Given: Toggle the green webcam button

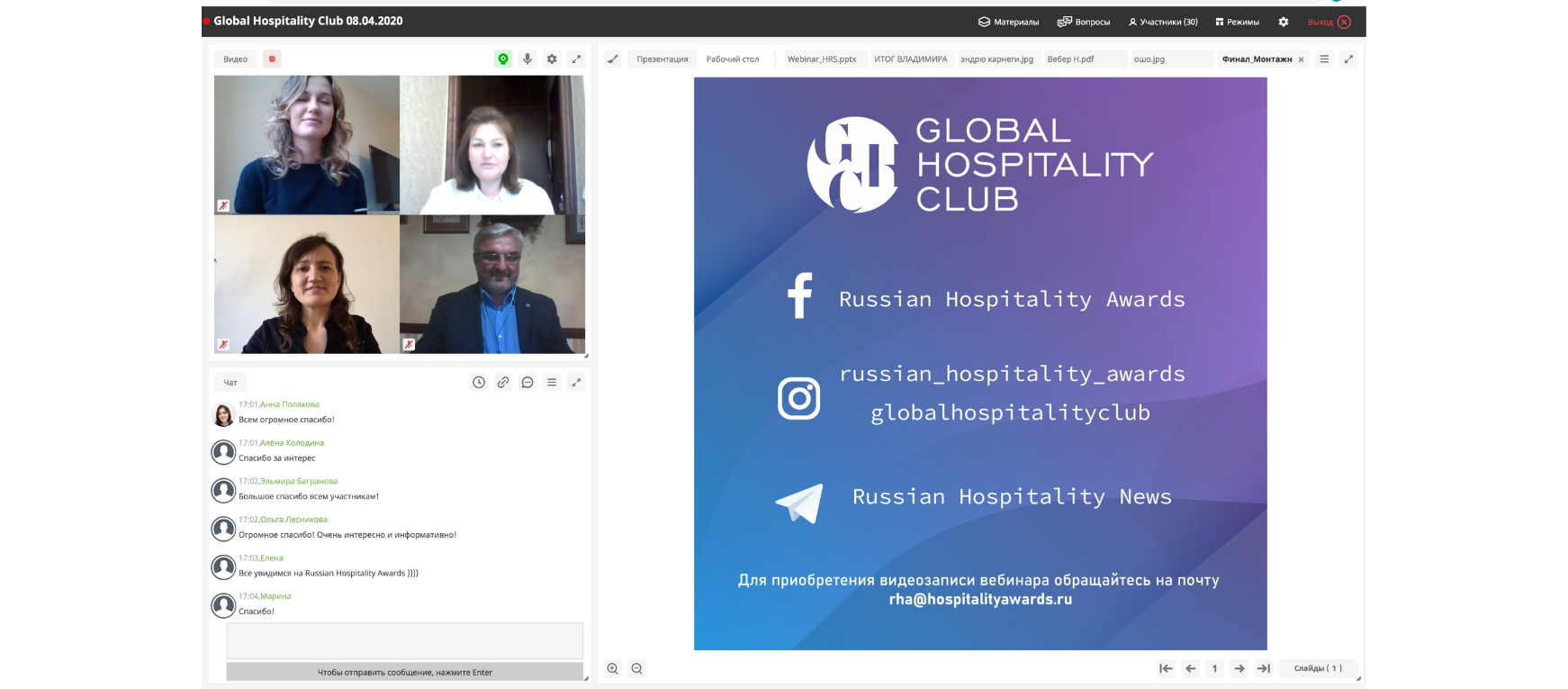Looking at the screenshot, I should click(x=503, y=59).
